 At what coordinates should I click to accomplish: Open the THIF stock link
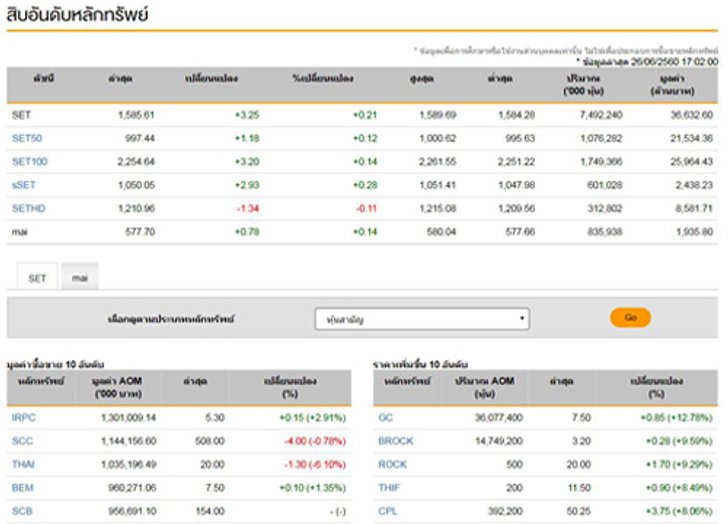pos(389,487)
